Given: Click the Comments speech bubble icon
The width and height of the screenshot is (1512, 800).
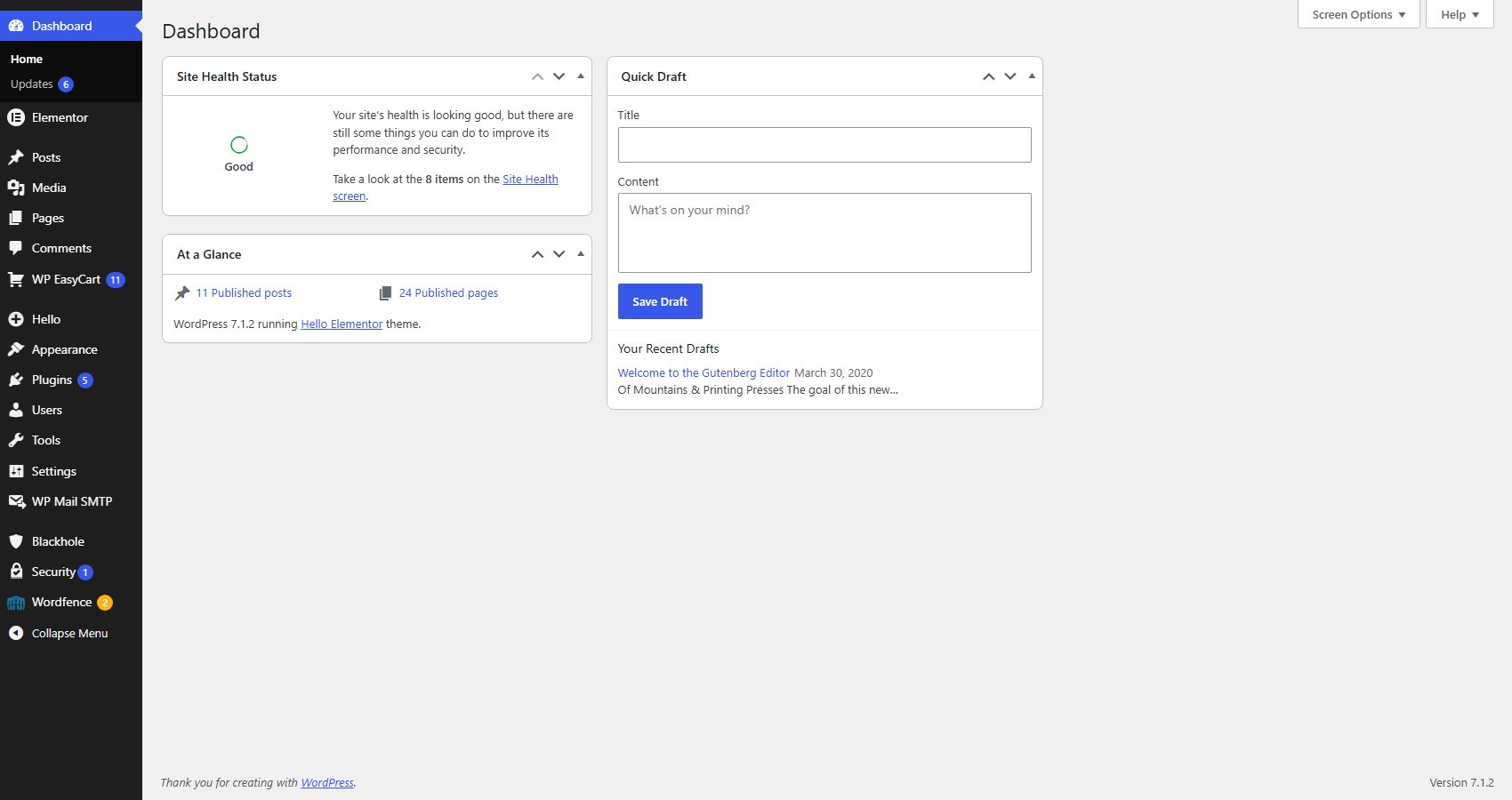Looking at the screenshot, I should coord(16,248).
